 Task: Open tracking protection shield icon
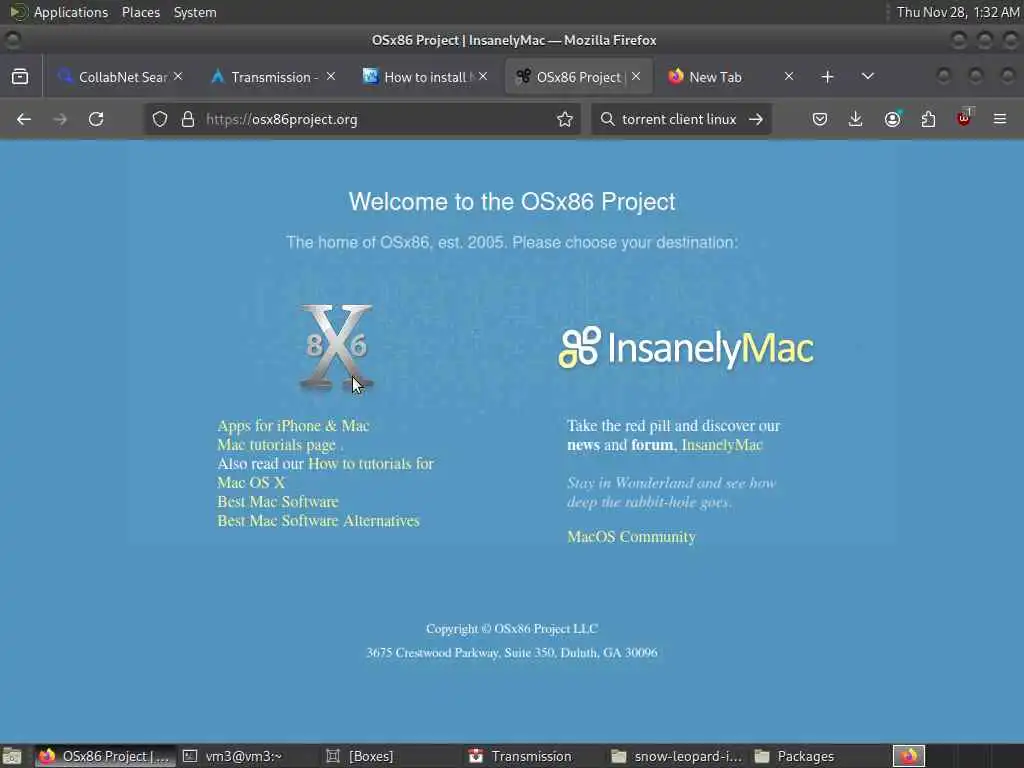(160, 119)
